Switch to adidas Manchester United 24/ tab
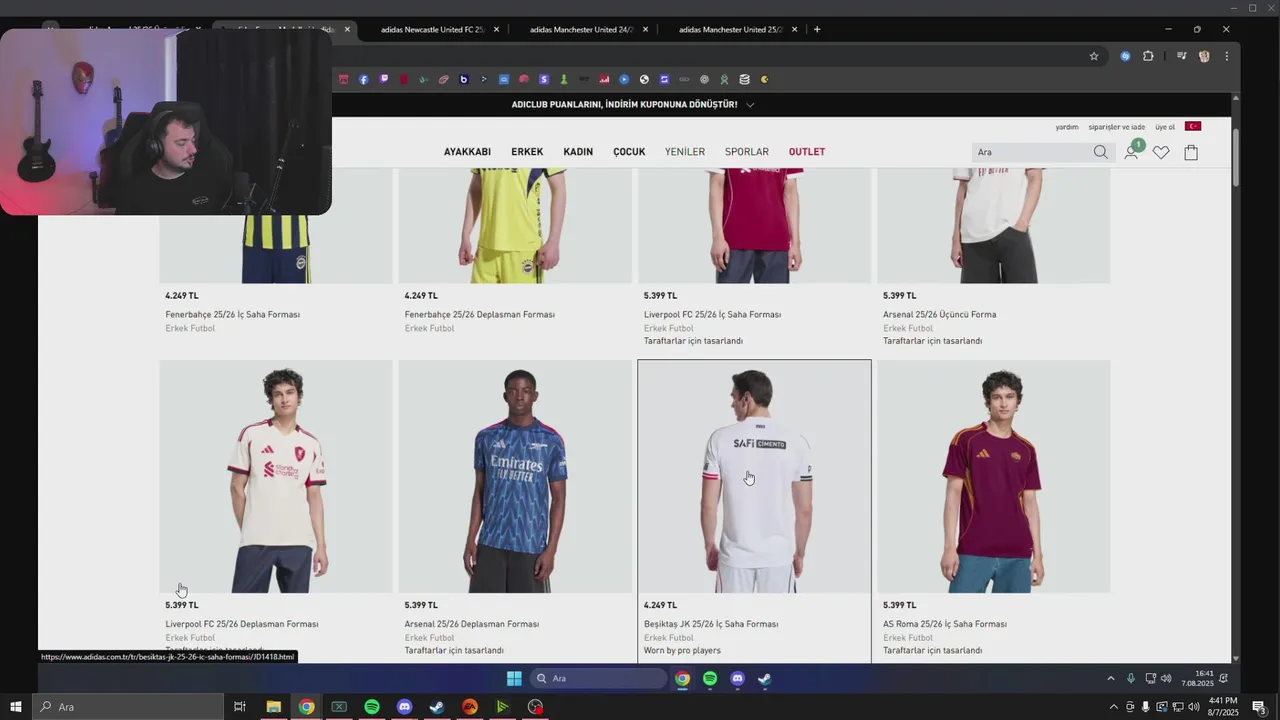 582,29
